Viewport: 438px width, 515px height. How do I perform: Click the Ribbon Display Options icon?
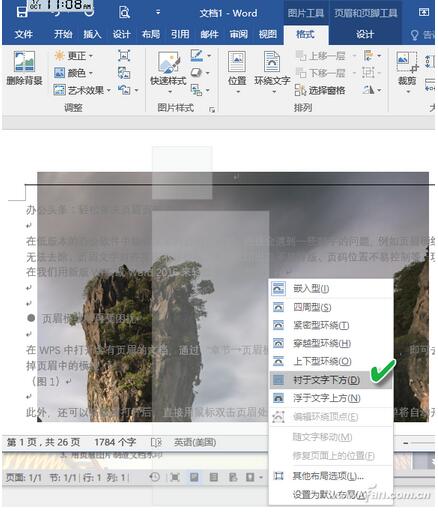[424, 12]
